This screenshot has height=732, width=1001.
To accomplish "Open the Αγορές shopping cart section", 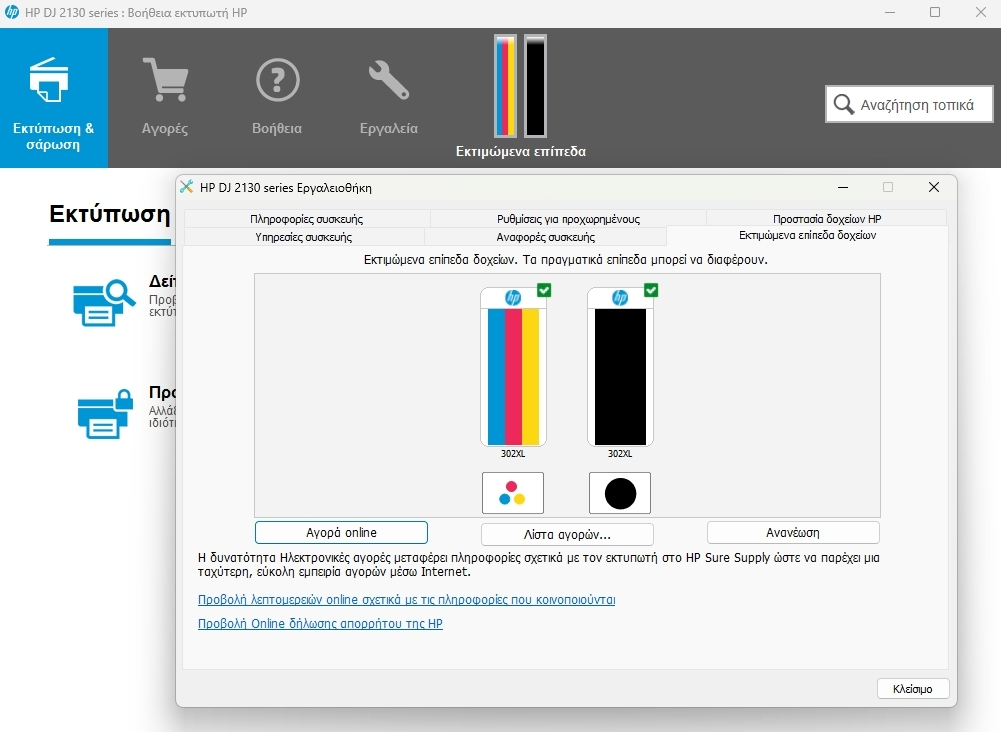I will (165, 96).
